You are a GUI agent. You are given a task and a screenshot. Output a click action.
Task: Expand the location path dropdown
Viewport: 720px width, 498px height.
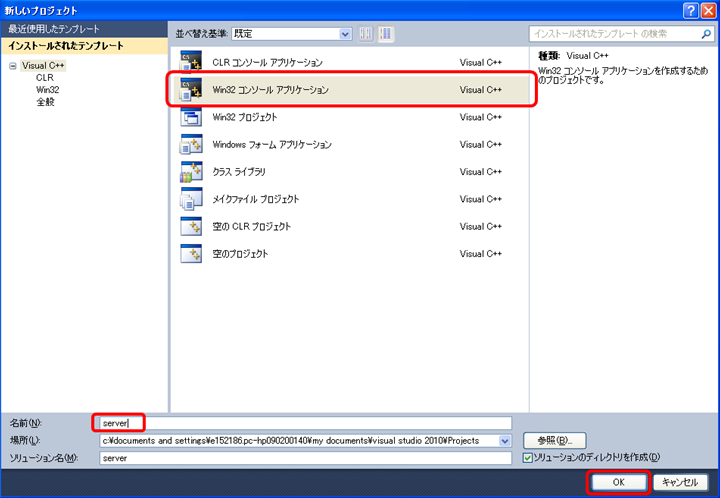click(x=505, y=441)
